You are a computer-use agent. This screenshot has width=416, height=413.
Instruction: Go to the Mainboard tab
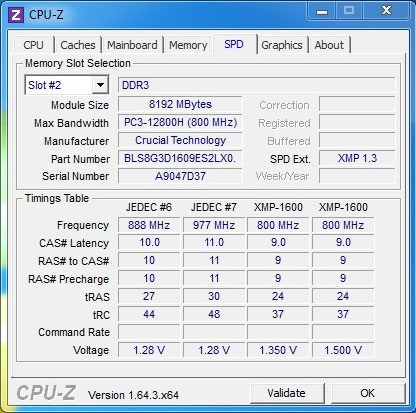click(x=132, y=45)
